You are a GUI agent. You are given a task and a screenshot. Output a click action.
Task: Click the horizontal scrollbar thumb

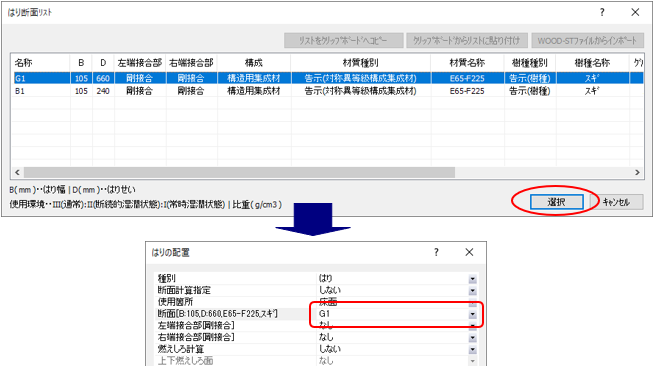(239, 172)
